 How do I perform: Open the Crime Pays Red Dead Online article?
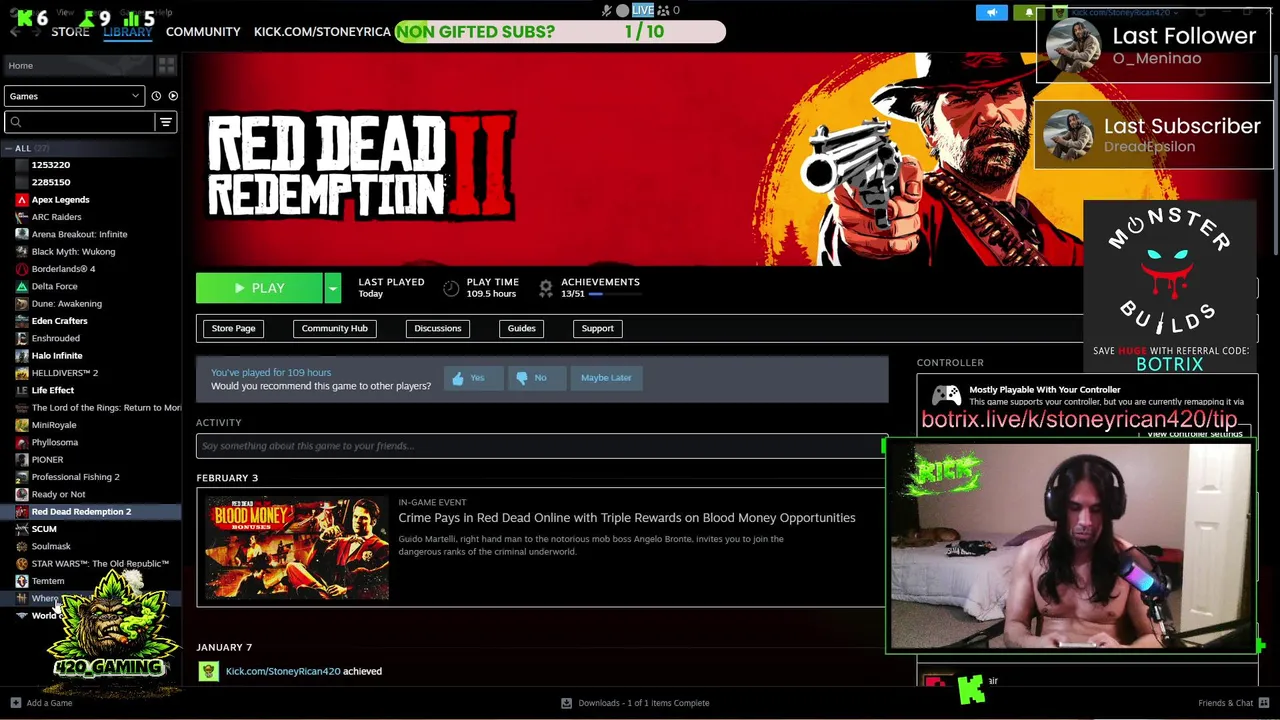tap(627, 518)
